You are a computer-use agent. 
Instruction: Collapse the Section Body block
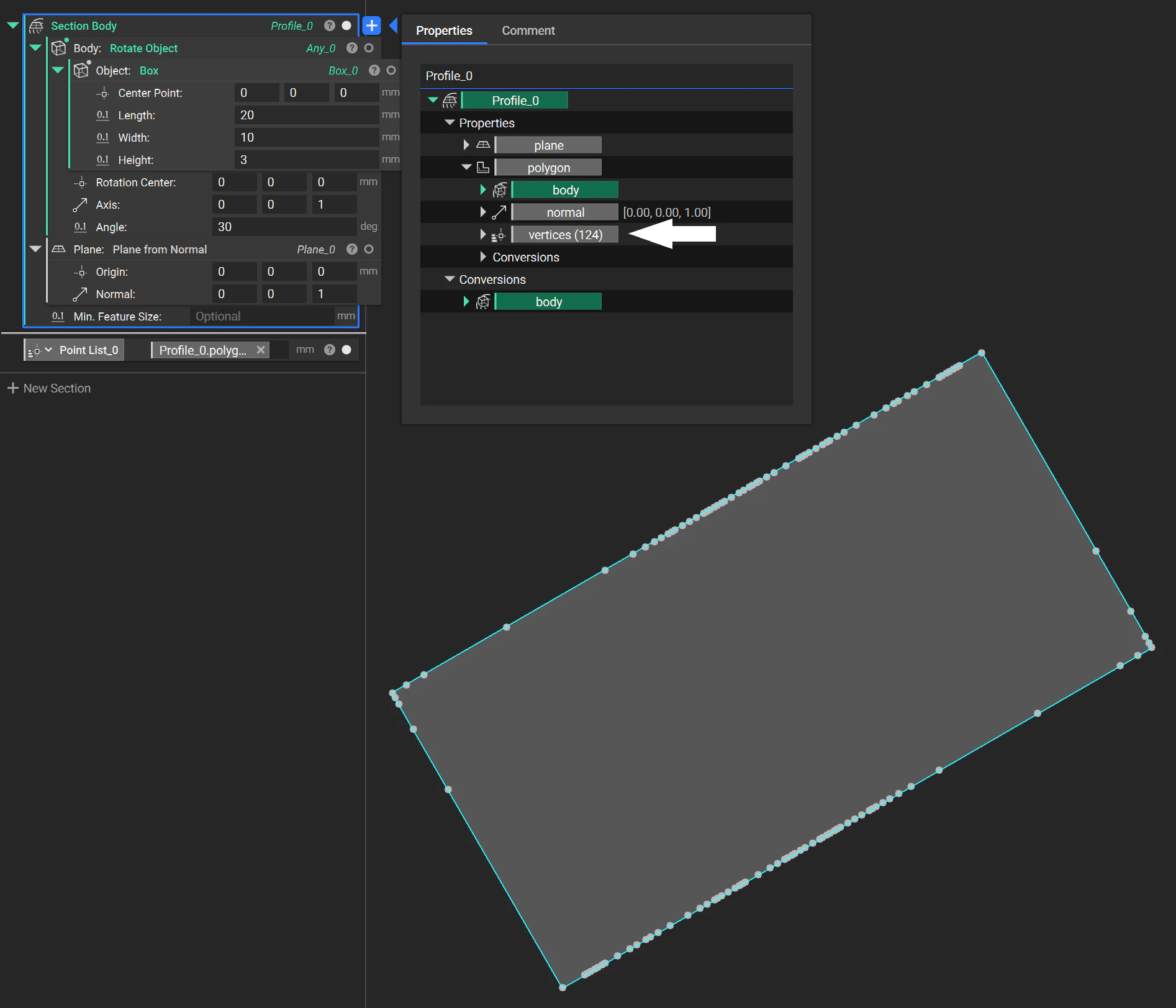(12, 25)
